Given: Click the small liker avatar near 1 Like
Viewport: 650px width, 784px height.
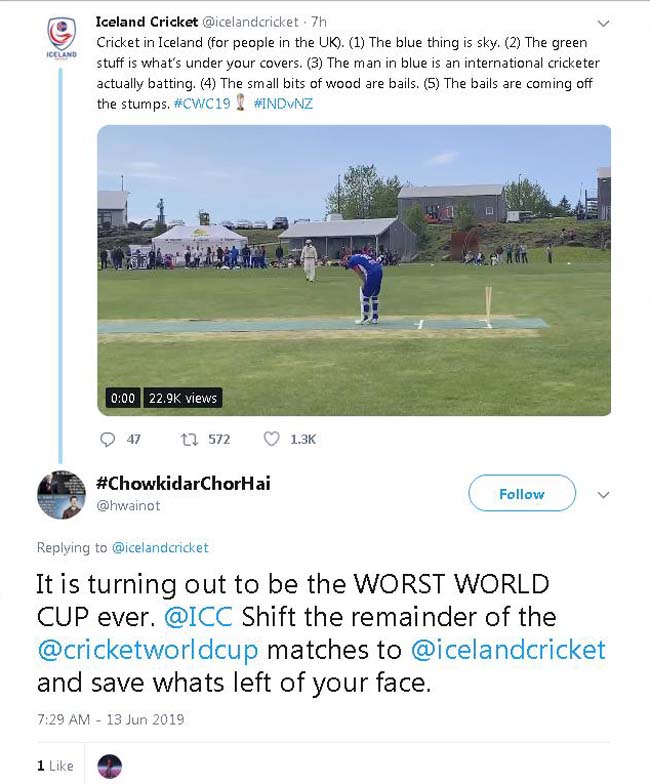Looking at the screenshot, I should 109,766.
